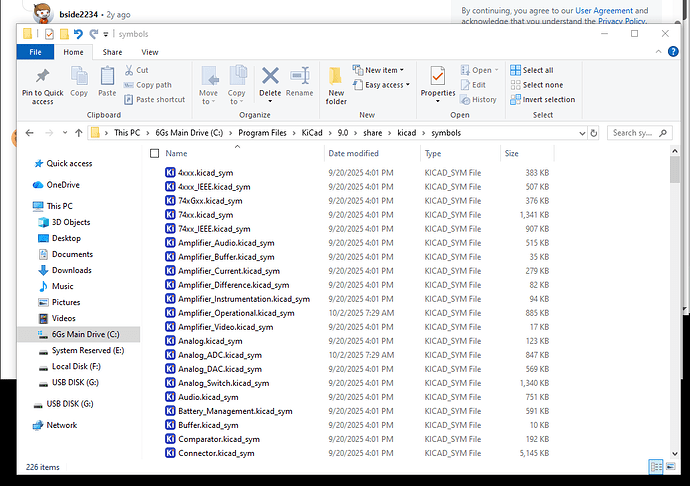
Task: Click Invert selection
Action: click(x=543, y=99)
